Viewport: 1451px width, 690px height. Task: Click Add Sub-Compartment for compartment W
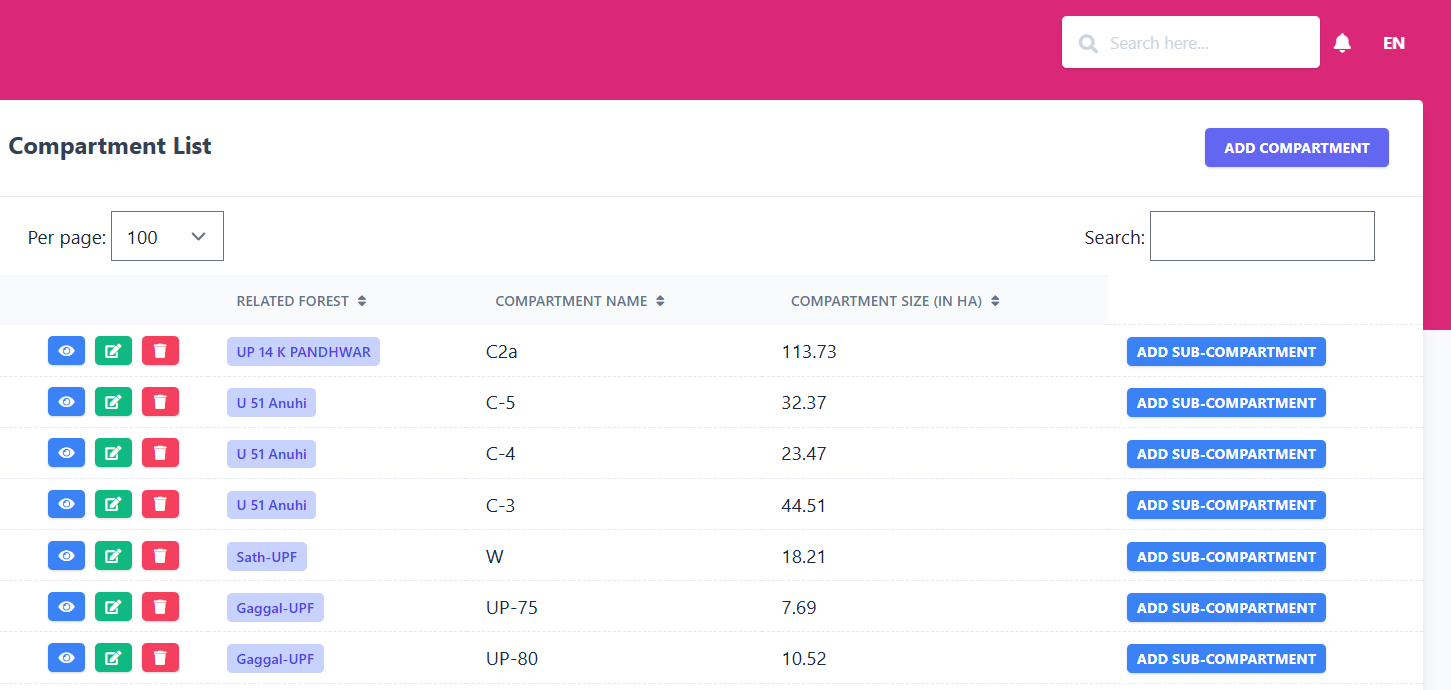pyautogui.click(x=1226, y=556)
